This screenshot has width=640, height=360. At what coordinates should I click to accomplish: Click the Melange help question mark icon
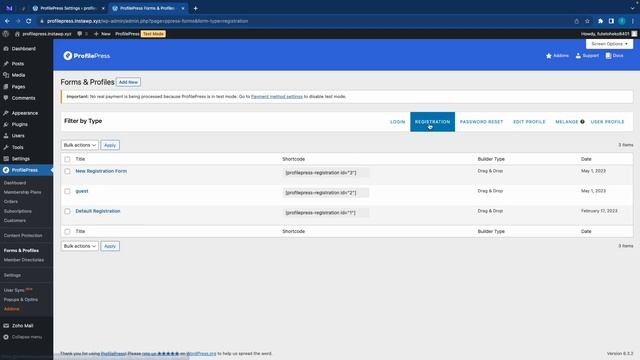582,122
